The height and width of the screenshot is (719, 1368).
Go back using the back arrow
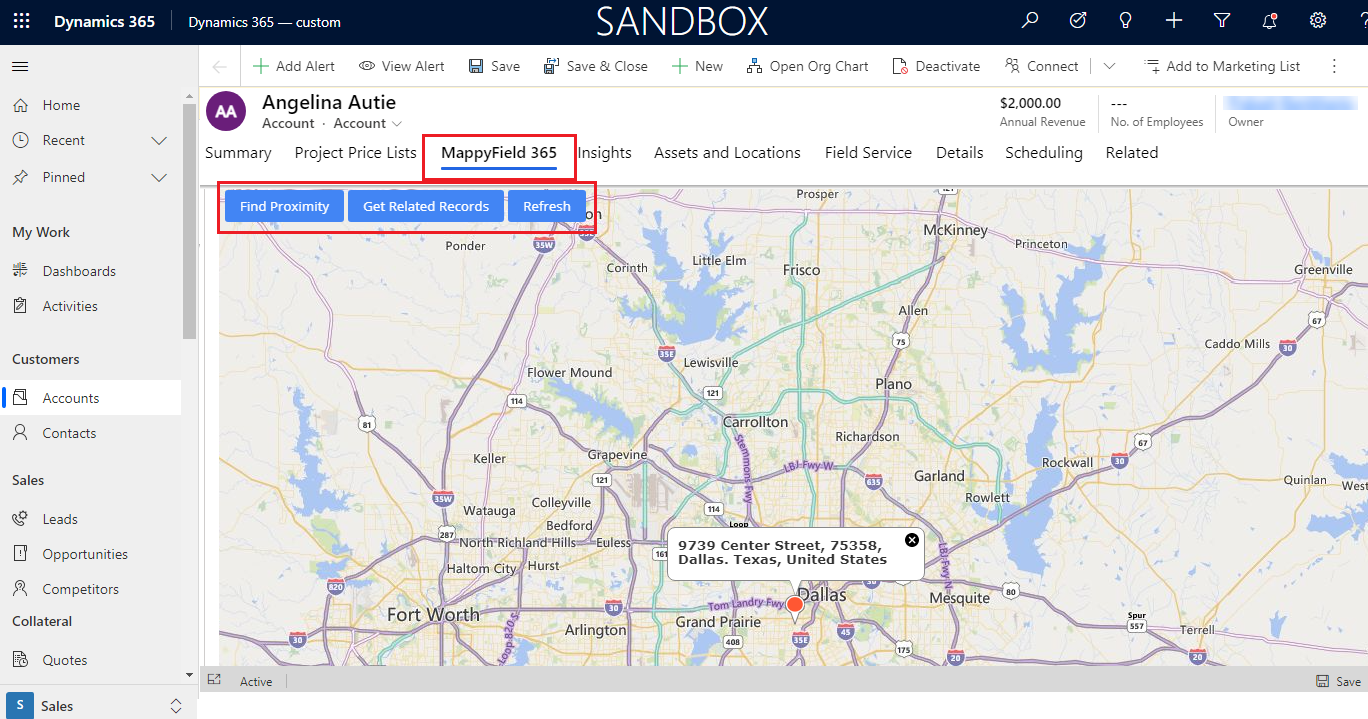click(x=219, y=66)
